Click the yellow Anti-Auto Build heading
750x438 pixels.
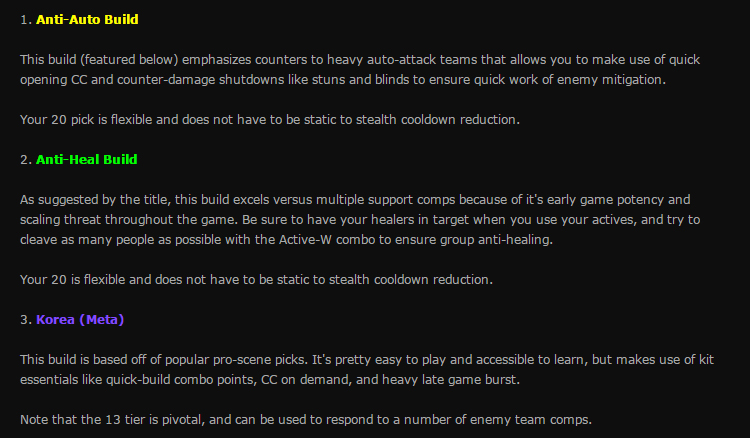[87, 20]
